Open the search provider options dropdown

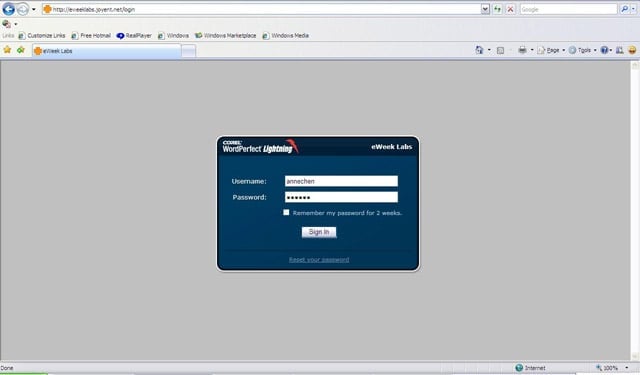click(x=633, y=9)
